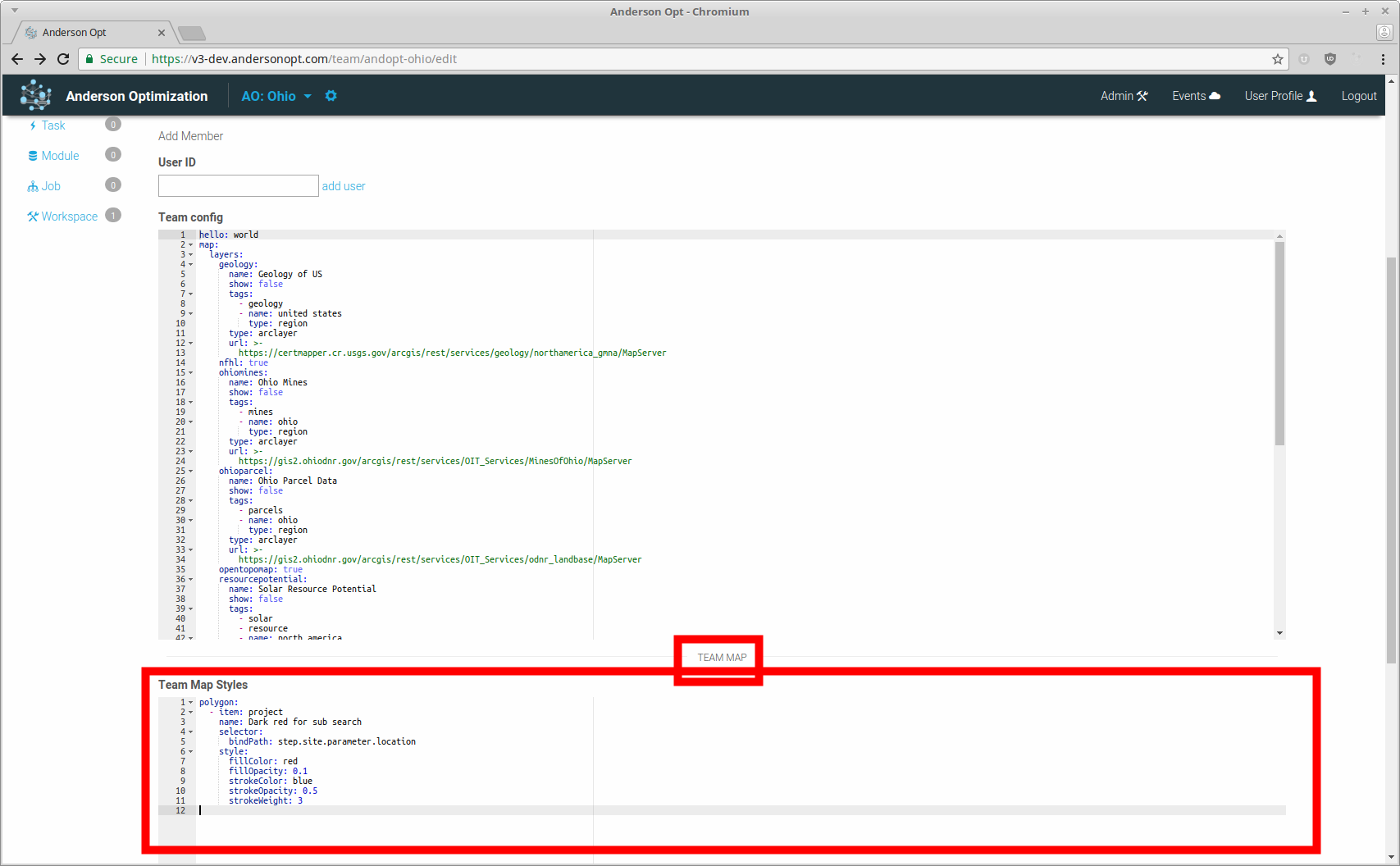Go back using browser back arrow
This screenshot has height=866, width=1400.
point(17,59)
